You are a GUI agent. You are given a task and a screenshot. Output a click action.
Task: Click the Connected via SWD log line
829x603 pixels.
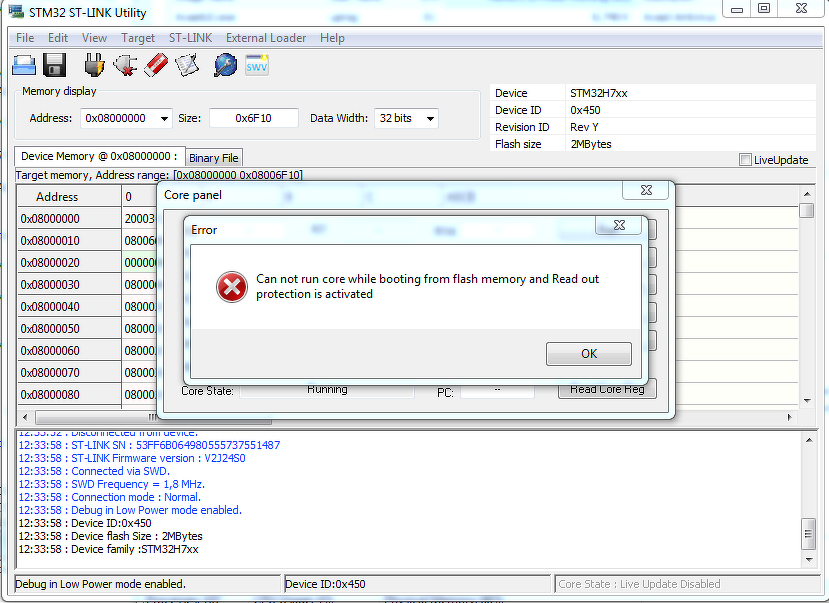coord(94,471)
